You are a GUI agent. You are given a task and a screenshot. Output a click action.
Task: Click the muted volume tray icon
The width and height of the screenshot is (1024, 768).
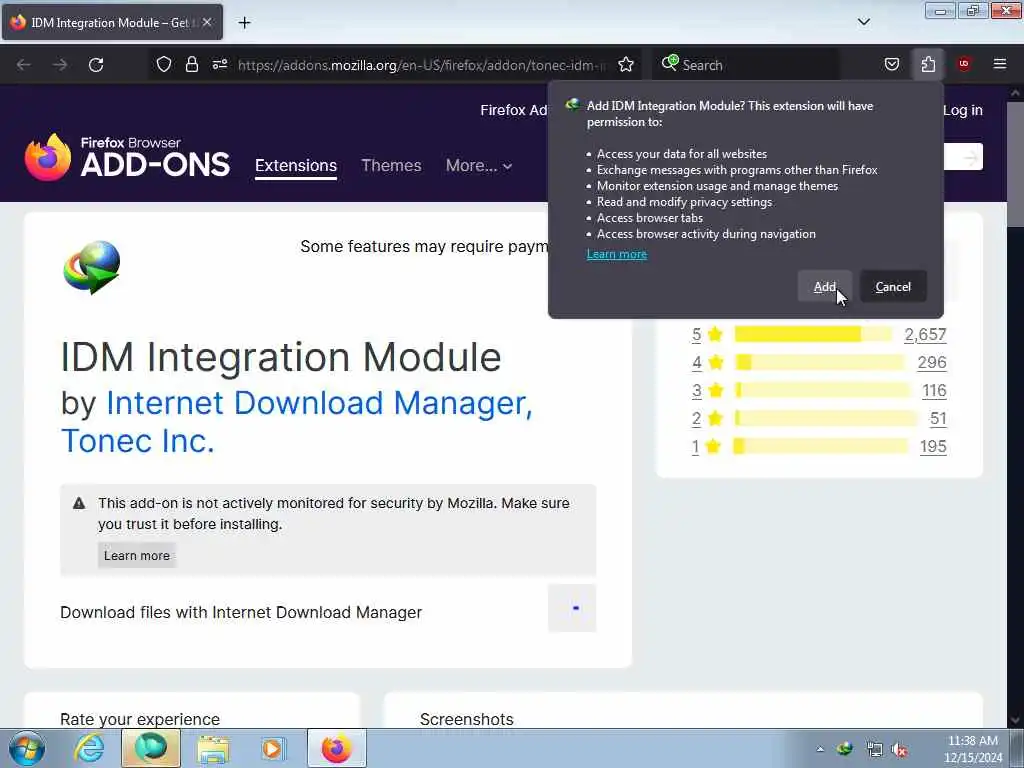[900, 750]
